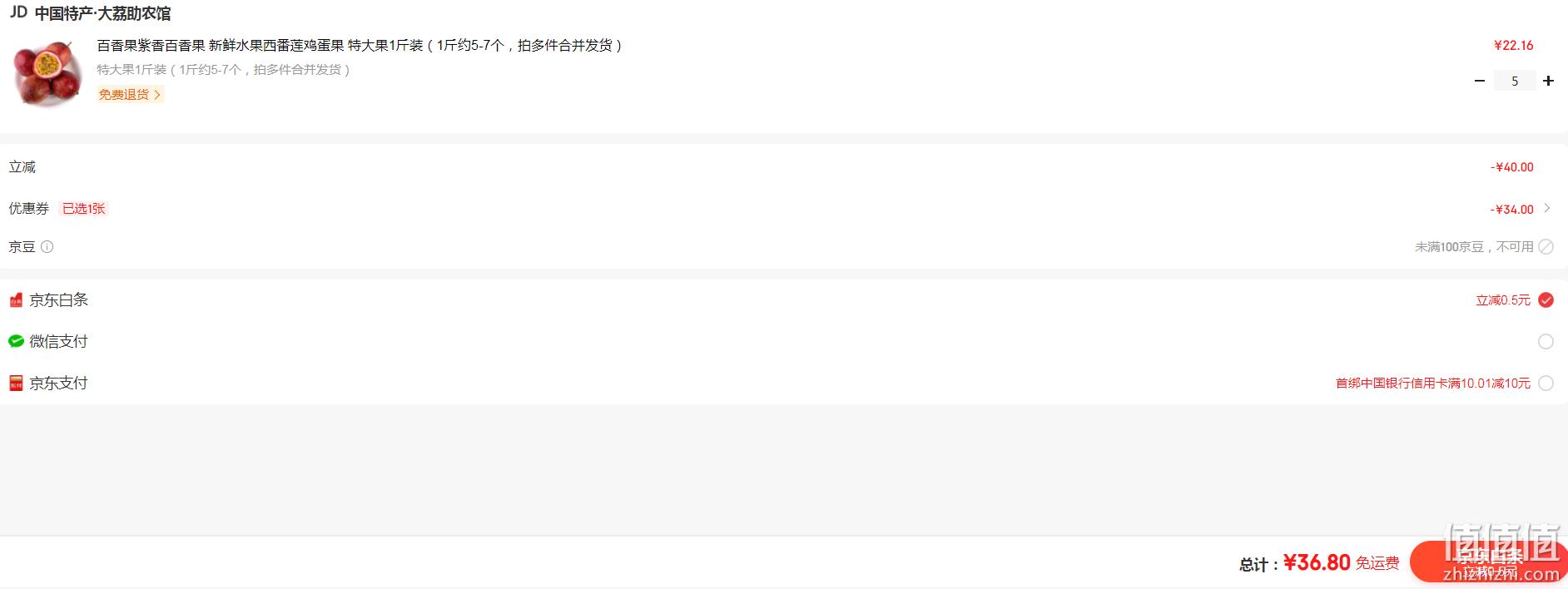The height and width of the screenshot is (589, 1568).
Task: Select 京东白条 payment radio button
Action: 1546,300
